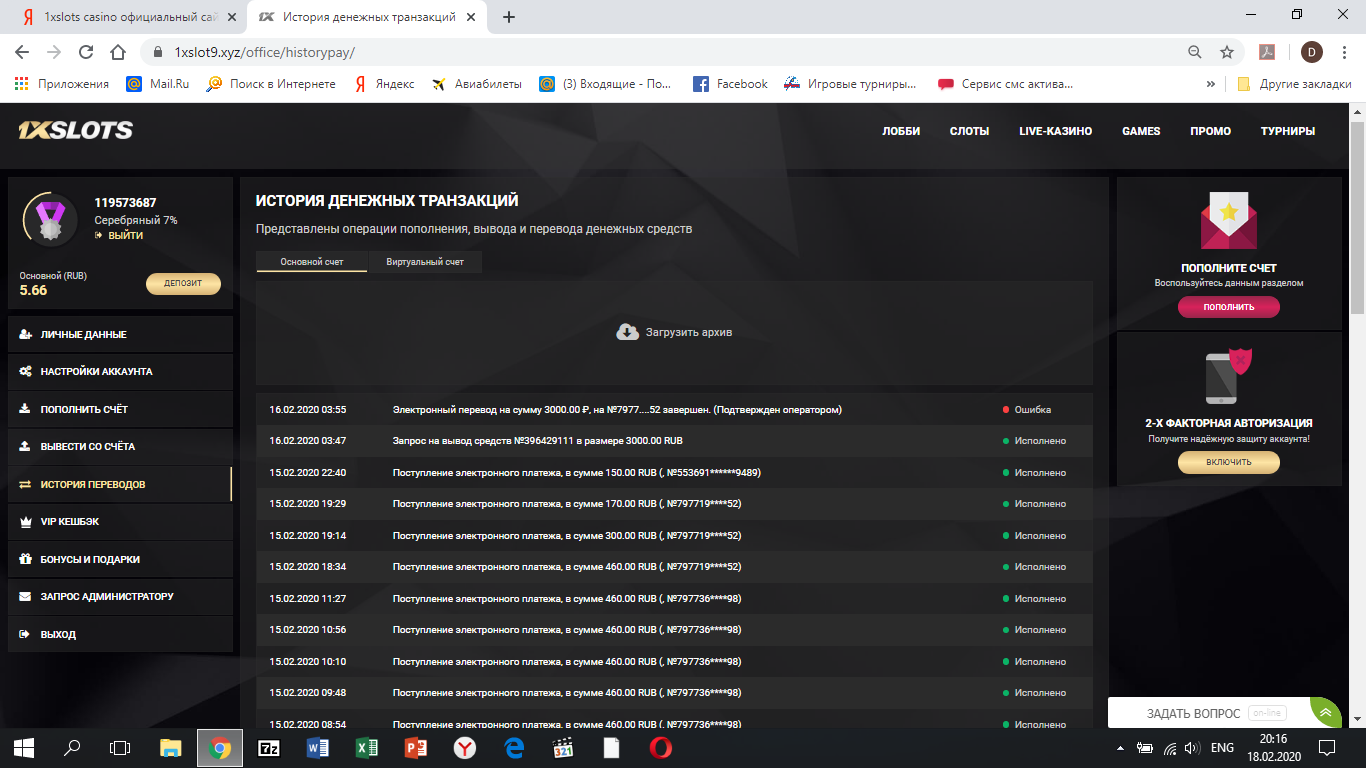Click the green chevron on the chat widget

coord(1326,713)
